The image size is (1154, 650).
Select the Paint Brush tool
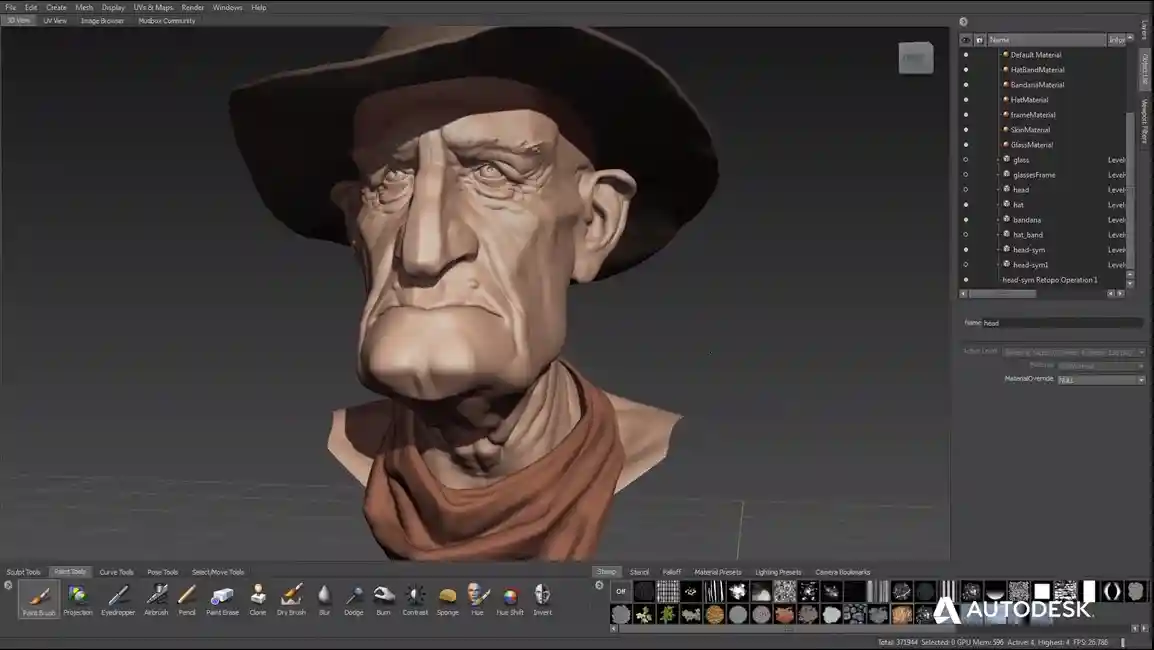click(x=39, y=597)
